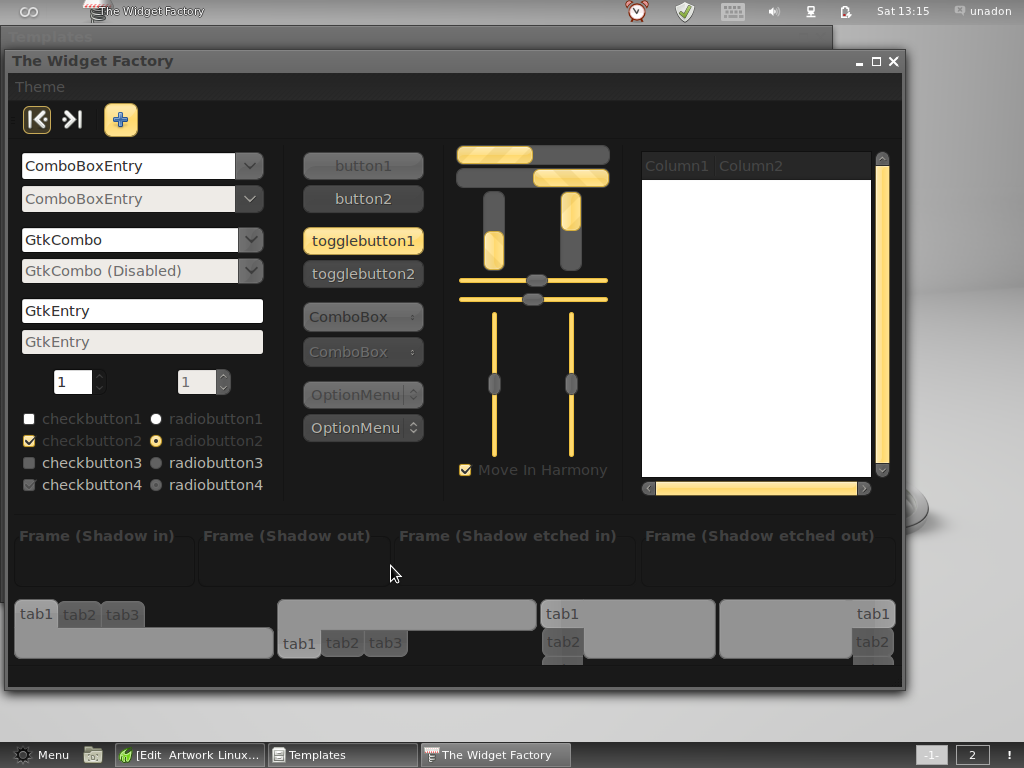Select tab3 in top-tabbed notebook
This screenshot has height=768, width=1024.
(x=122, y=615)
